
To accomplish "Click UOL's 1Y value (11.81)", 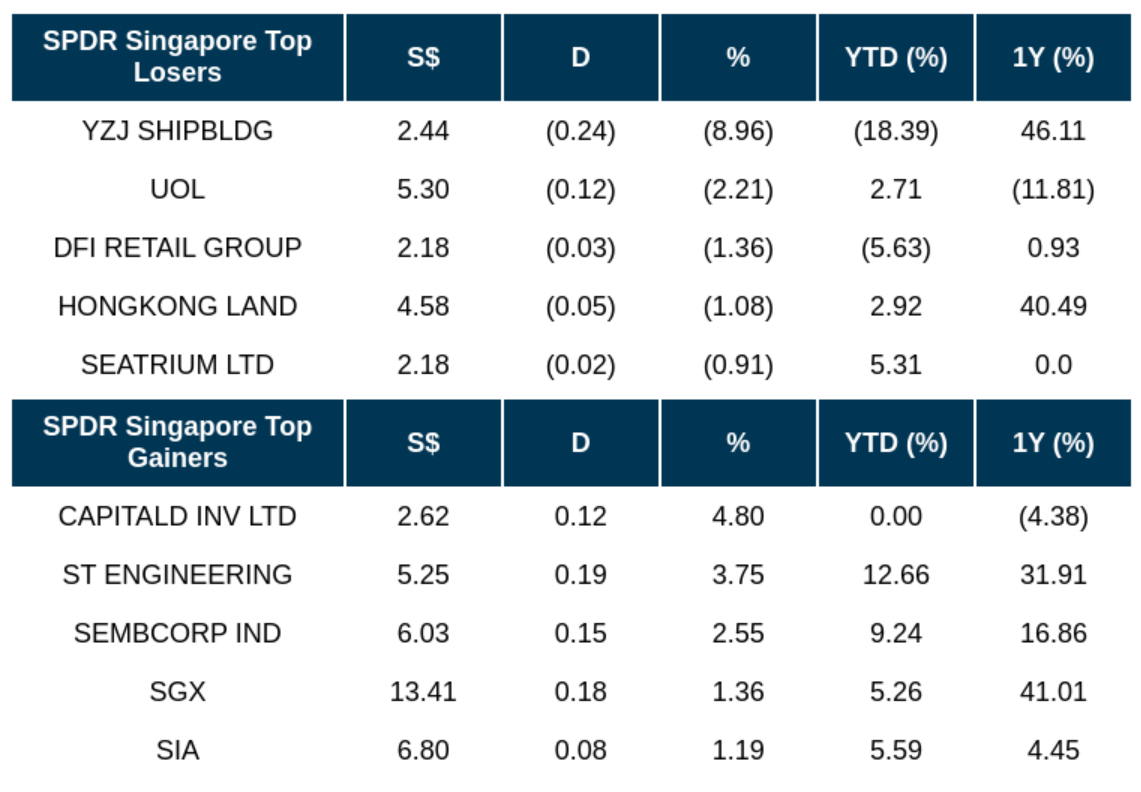I will 1053,189.
